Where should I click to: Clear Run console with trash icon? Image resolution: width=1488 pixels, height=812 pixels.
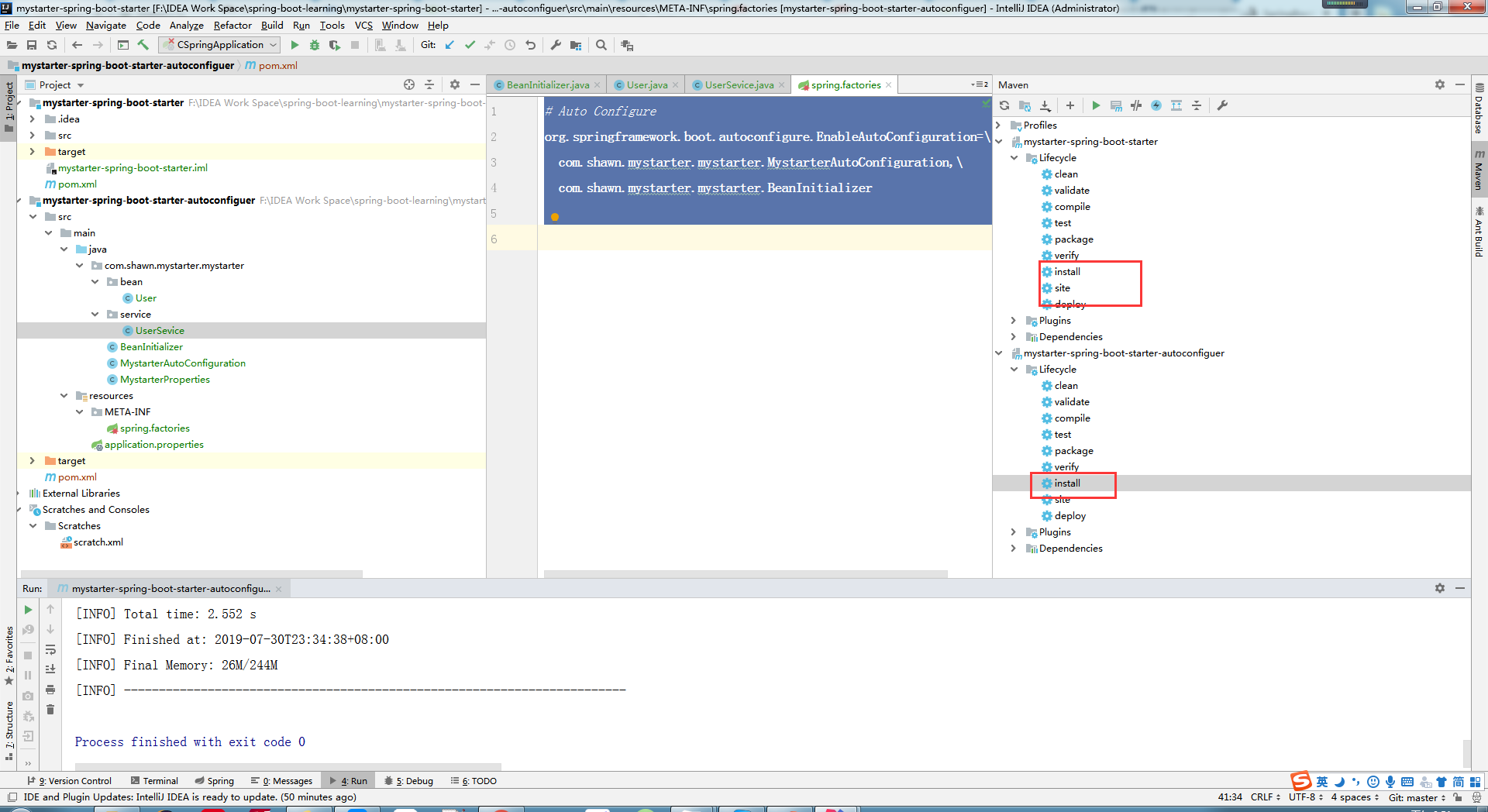pos(50,710)
